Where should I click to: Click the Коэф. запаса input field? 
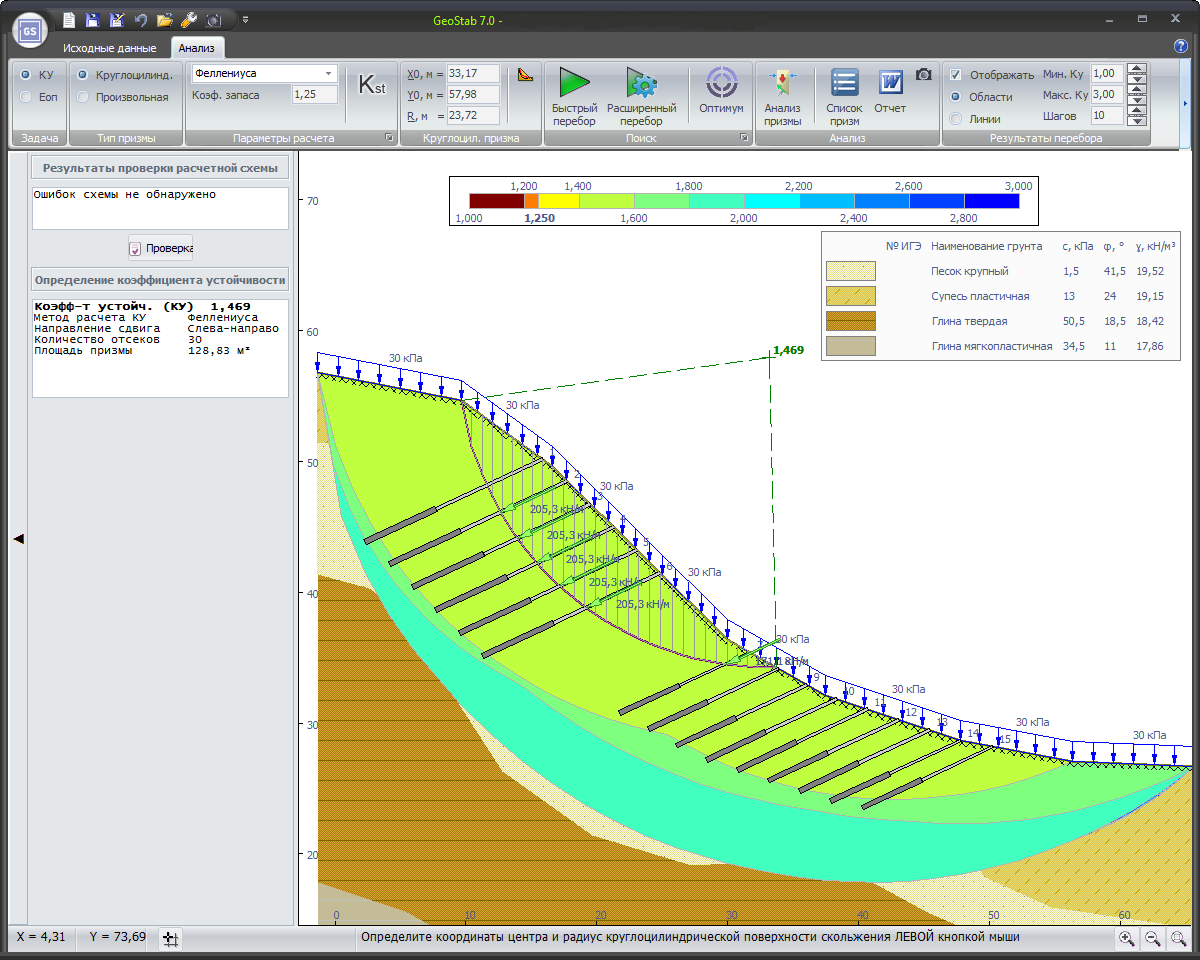click(x=314, y=95)
